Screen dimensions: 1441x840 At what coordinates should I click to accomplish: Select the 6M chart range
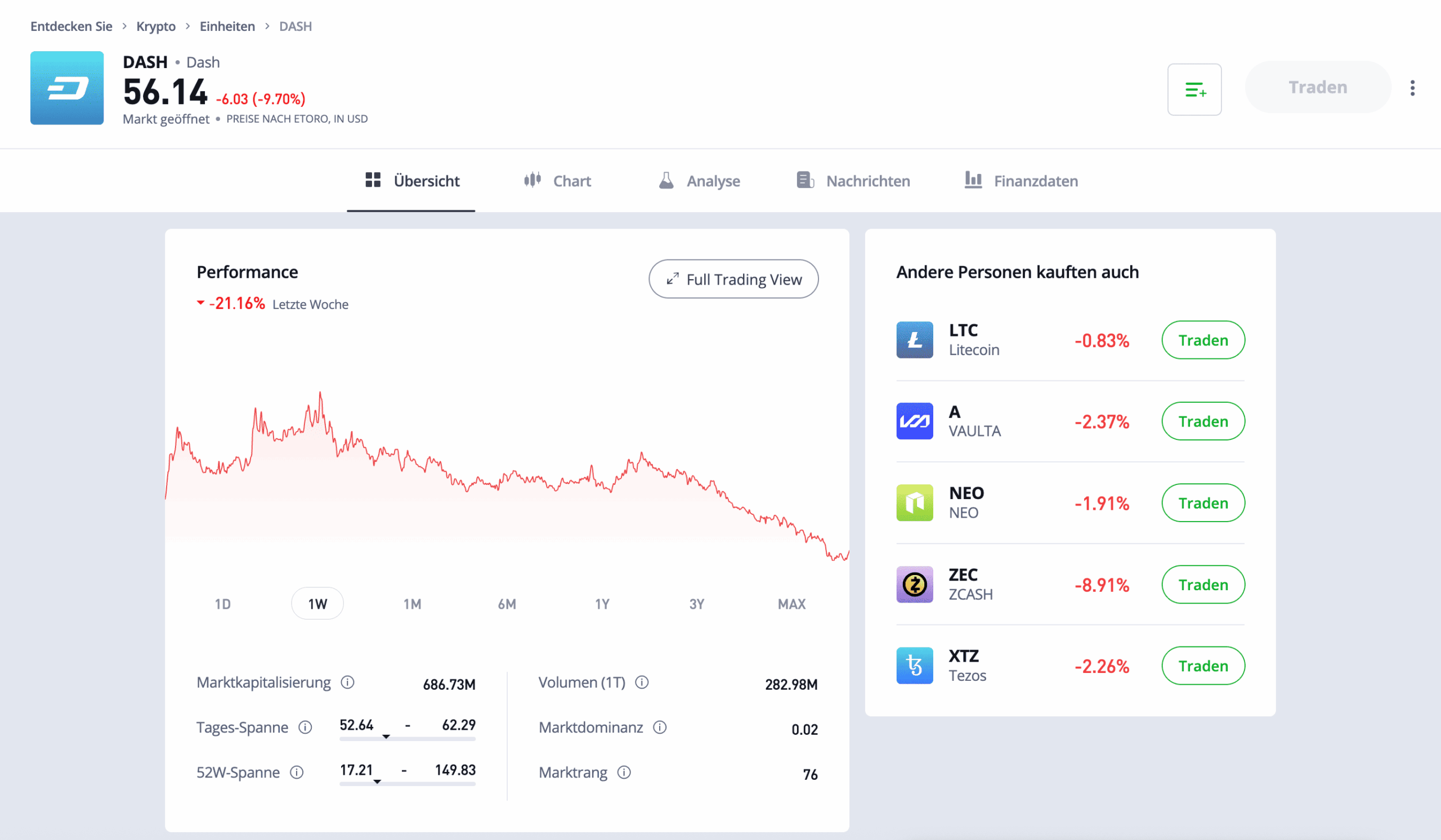[x=507, y=604]
